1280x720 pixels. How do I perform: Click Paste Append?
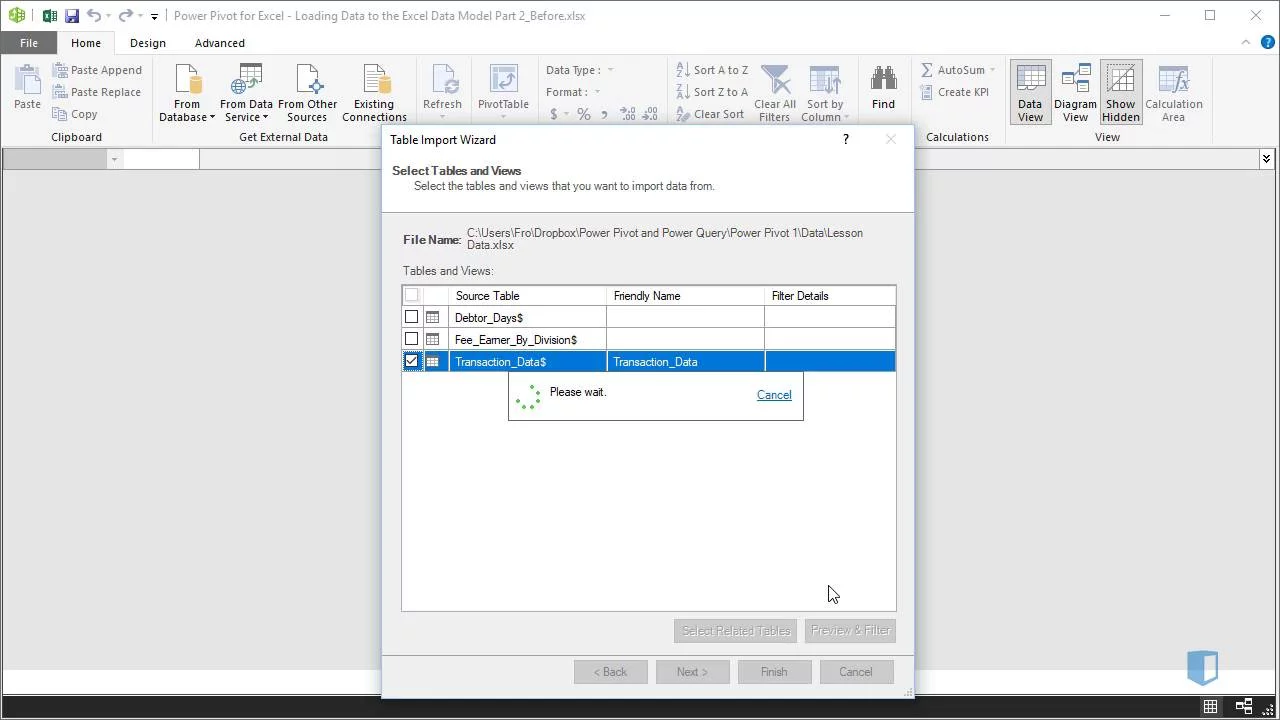(97, 70)
